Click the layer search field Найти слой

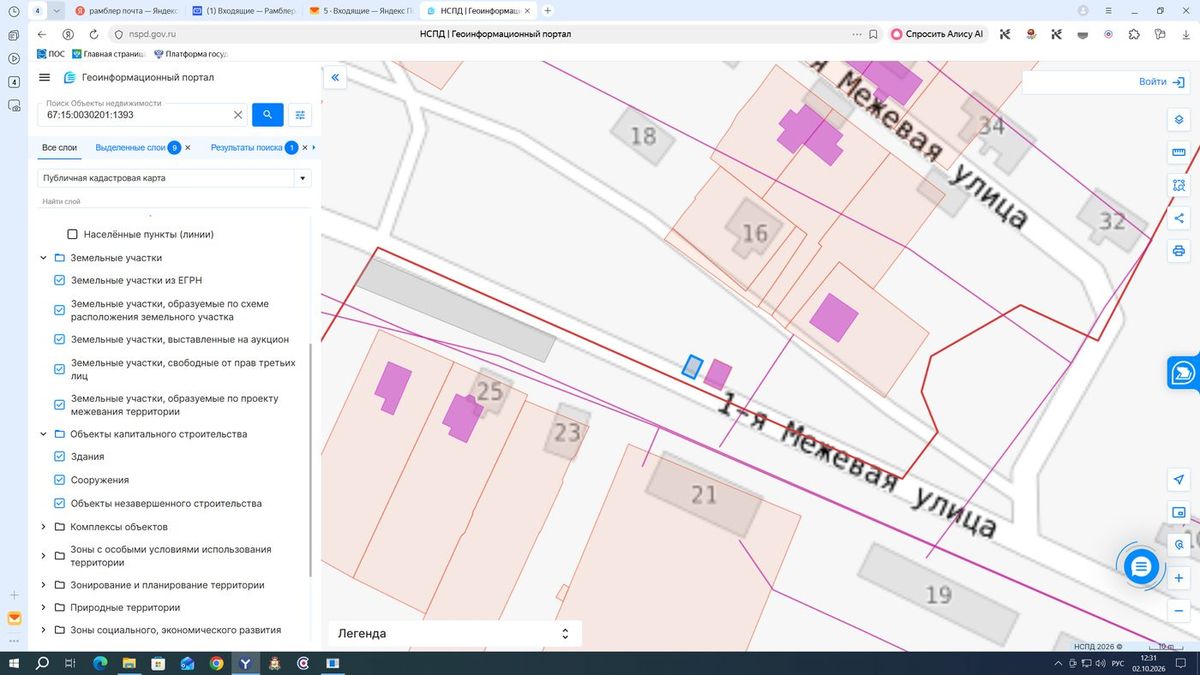[x=175, y=201]
